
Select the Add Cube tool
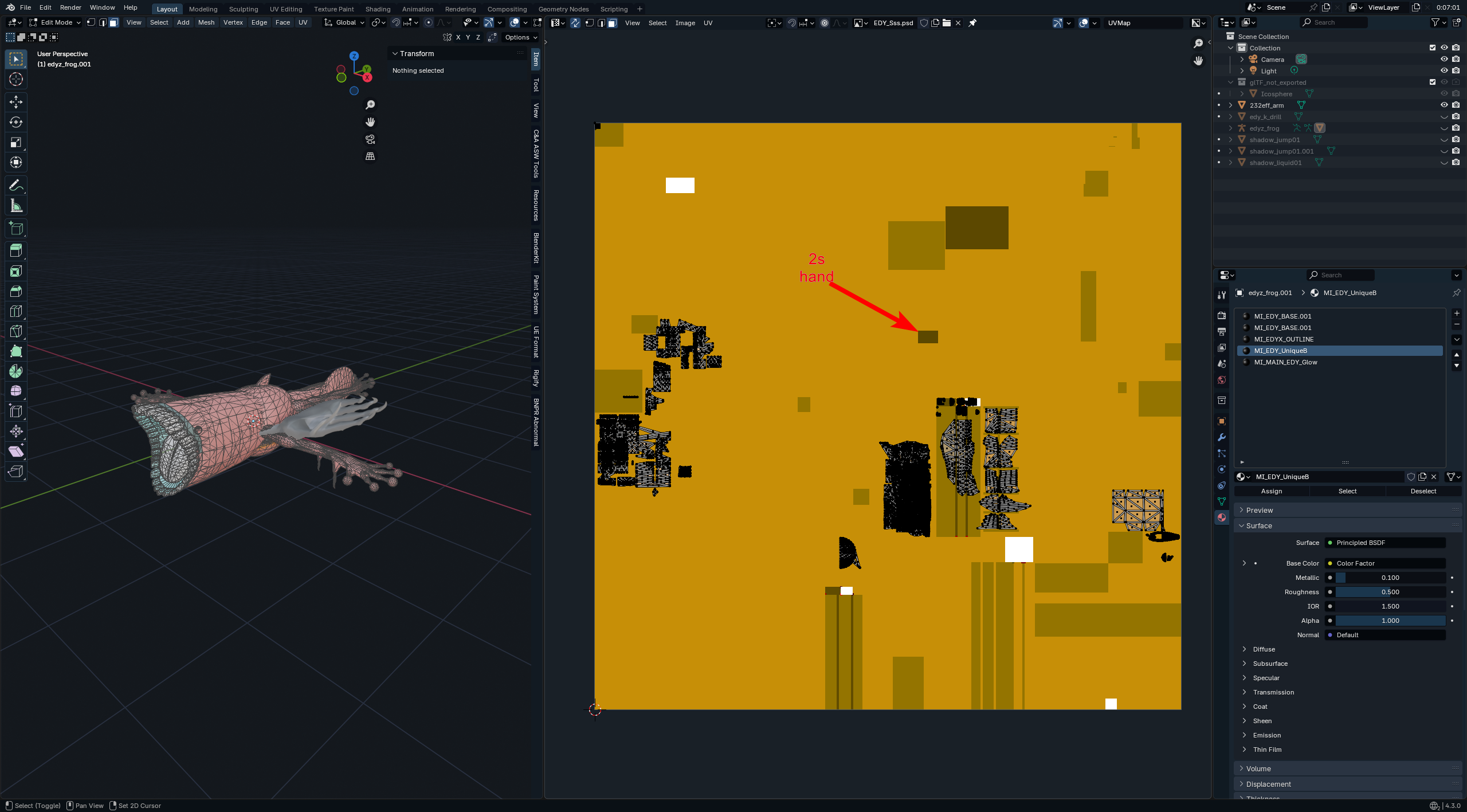(16, 228)
